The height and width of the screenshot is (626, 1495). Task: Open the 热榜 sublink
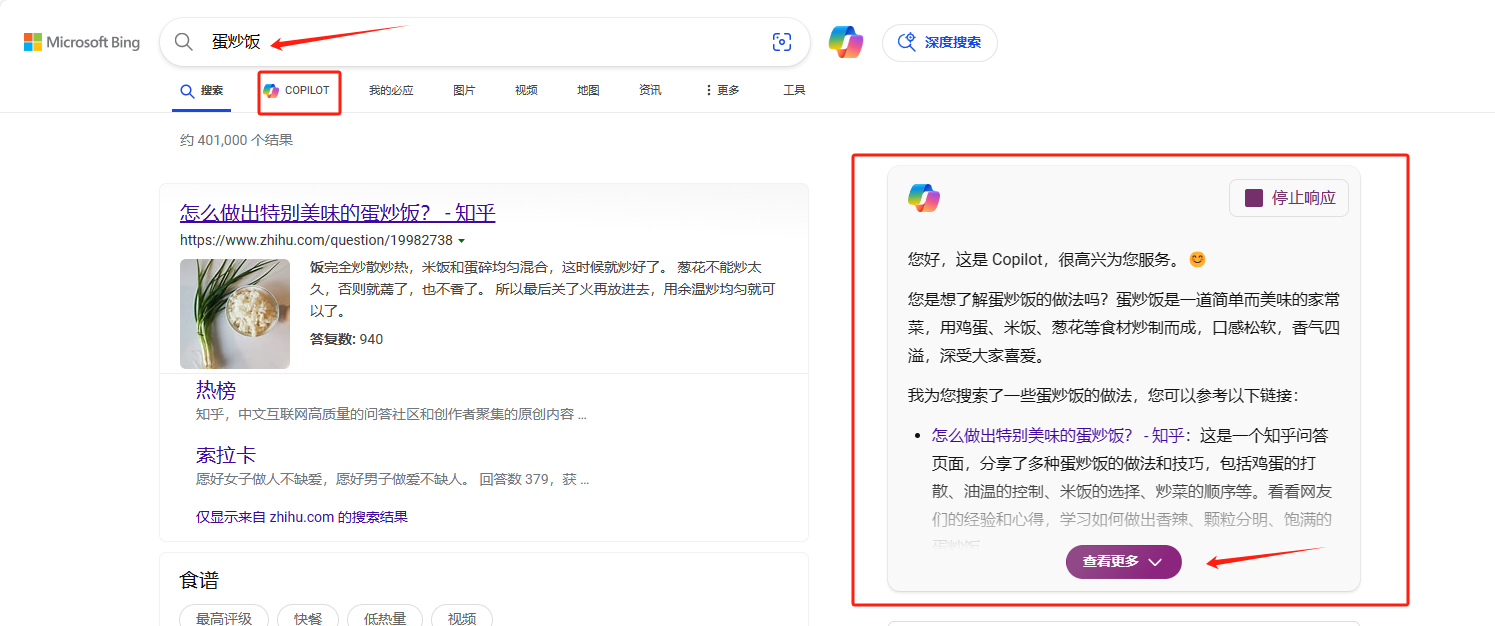point(216,390)
